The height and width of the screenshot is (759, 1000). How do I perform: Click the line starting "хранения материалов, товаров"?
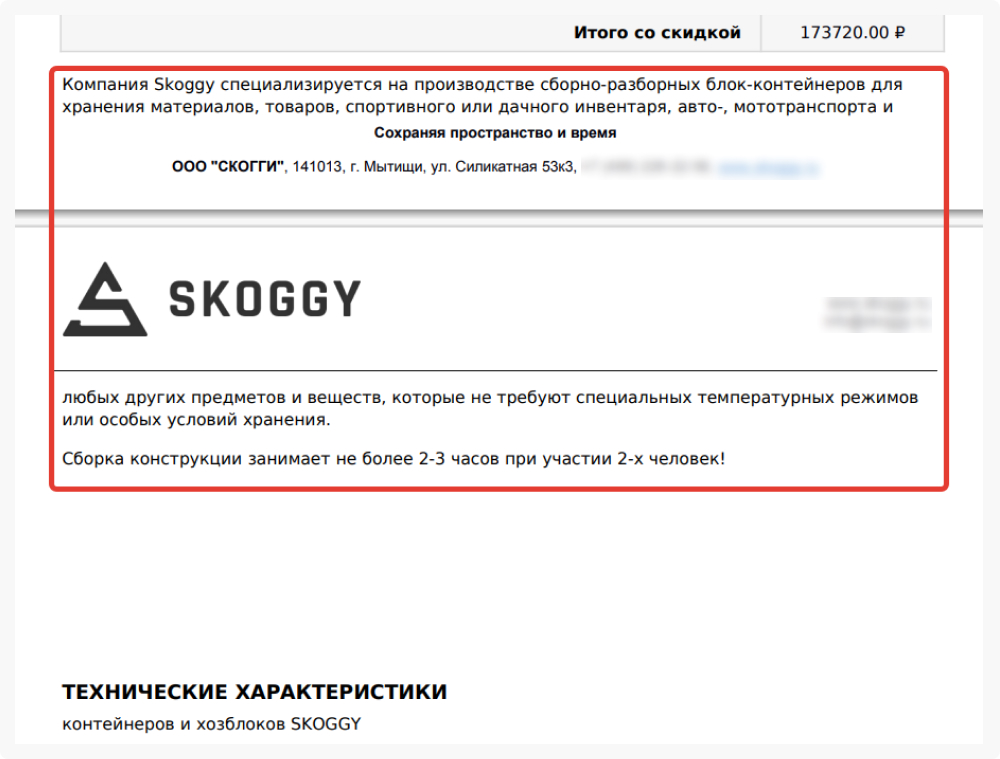point(478,107)
